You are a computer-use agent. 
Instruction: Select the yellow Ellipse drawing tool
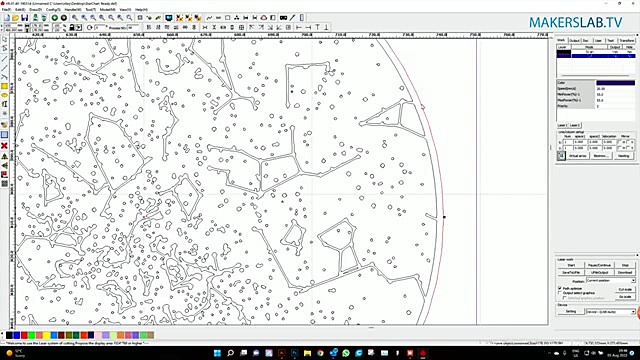tap(4, 95)
